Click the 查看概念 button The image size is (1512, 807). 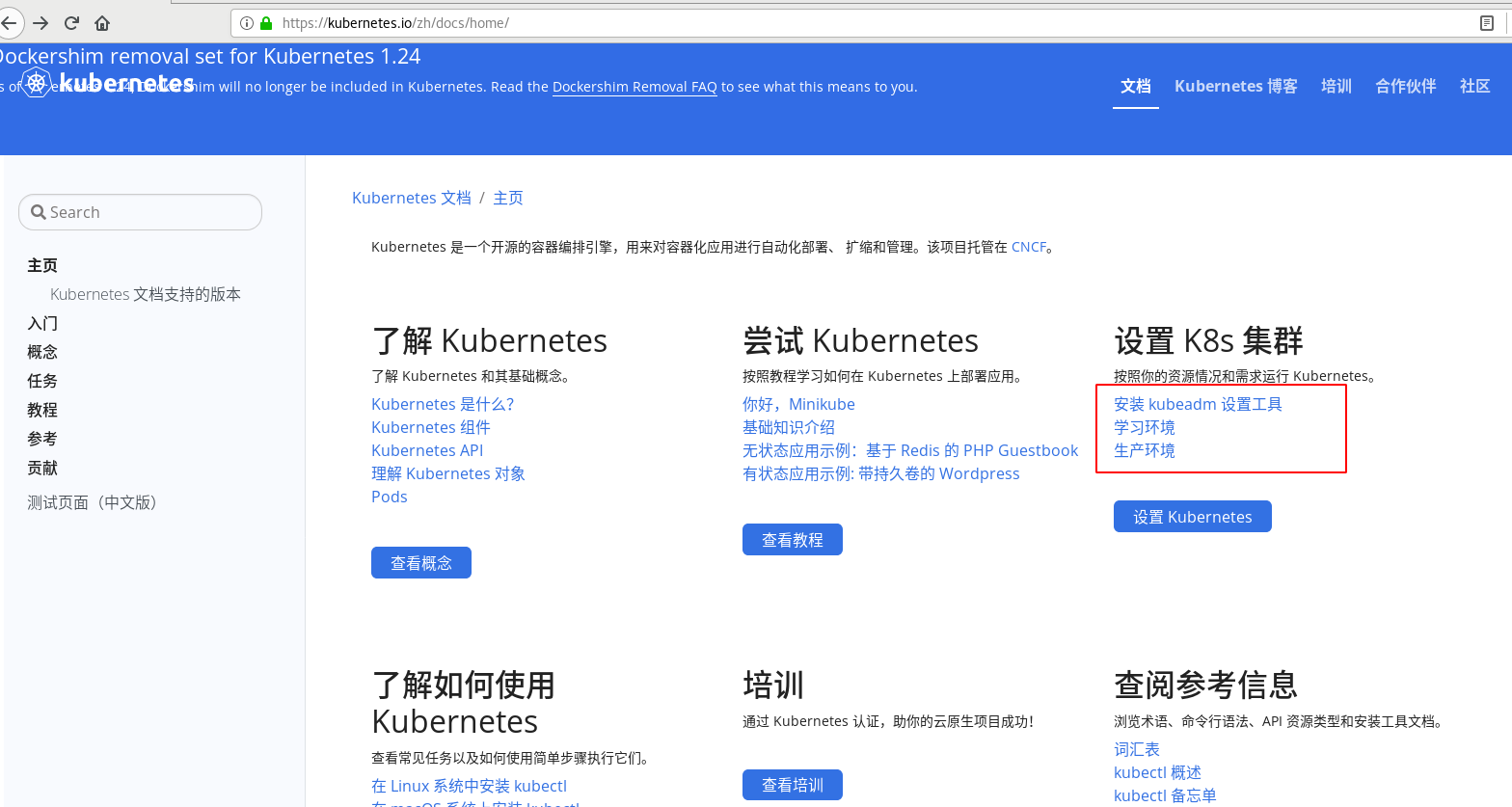tap(421, 563)
